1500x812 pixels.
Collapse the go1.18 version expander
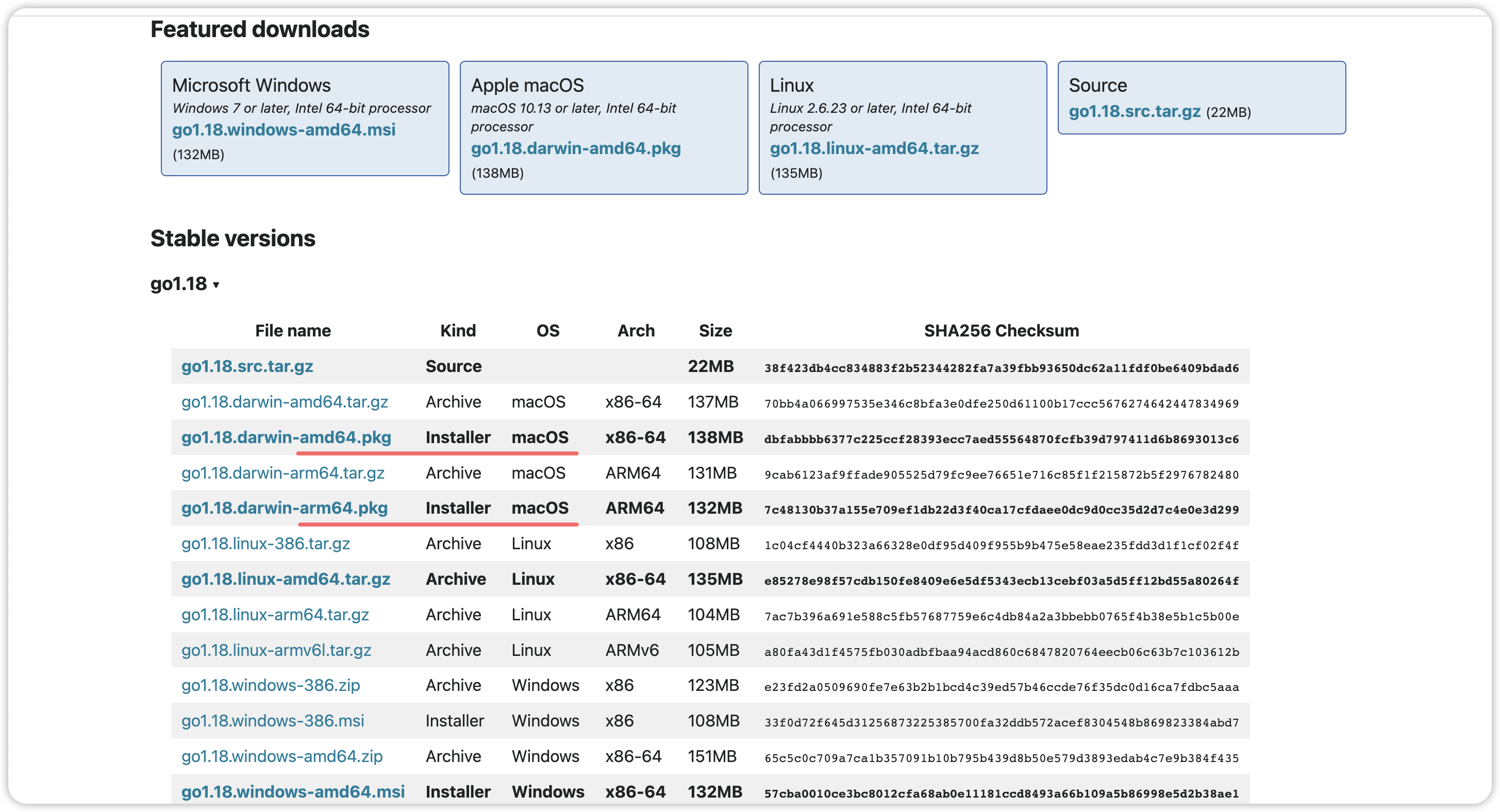point(184,284)
